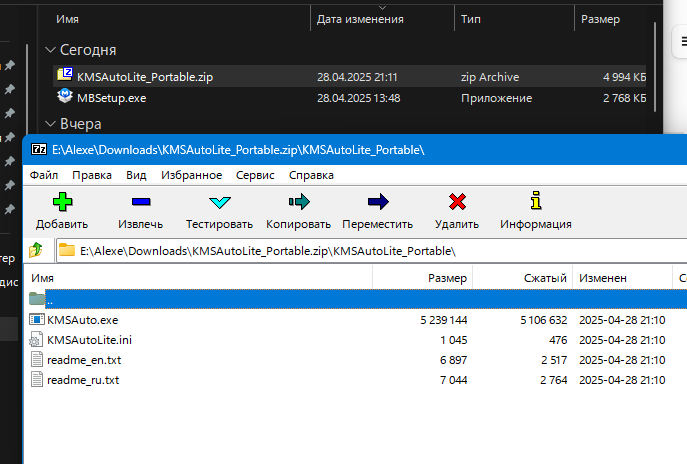
Task: Click the green plus Add icon
Action: pyautogui.click(x=62, y=203)
